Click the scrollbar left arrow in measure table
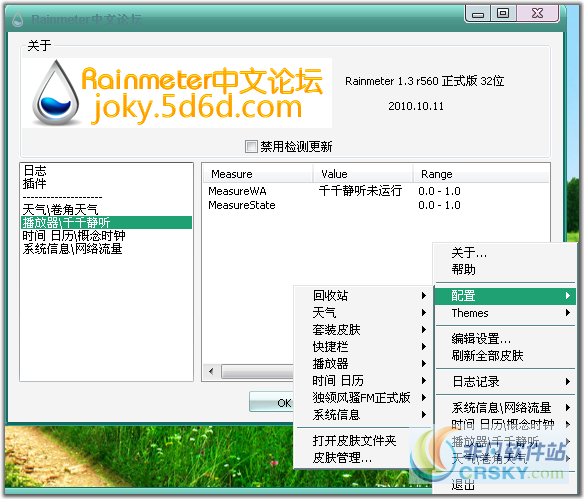 tap(211, 371)
